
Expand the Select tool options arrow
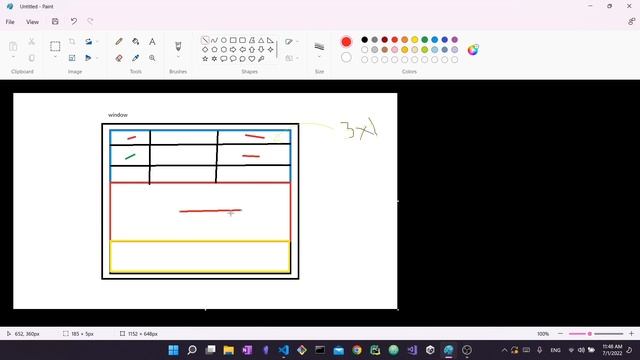coord(55,58)
